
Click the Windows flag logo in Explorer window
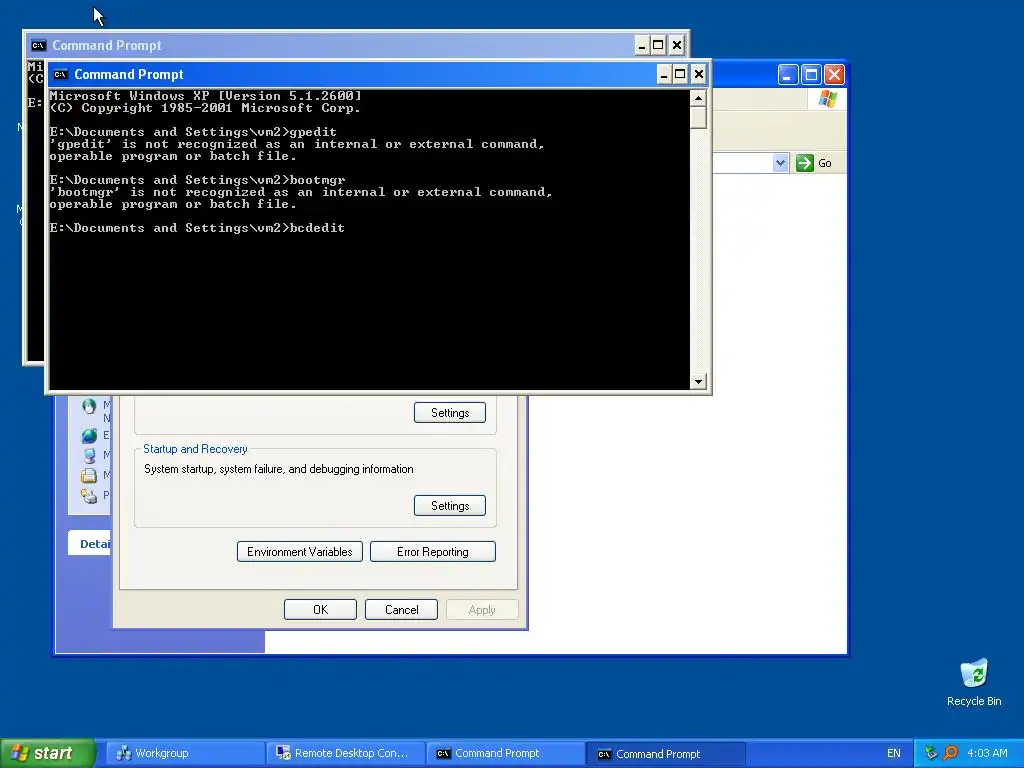(x=827, y=99)
